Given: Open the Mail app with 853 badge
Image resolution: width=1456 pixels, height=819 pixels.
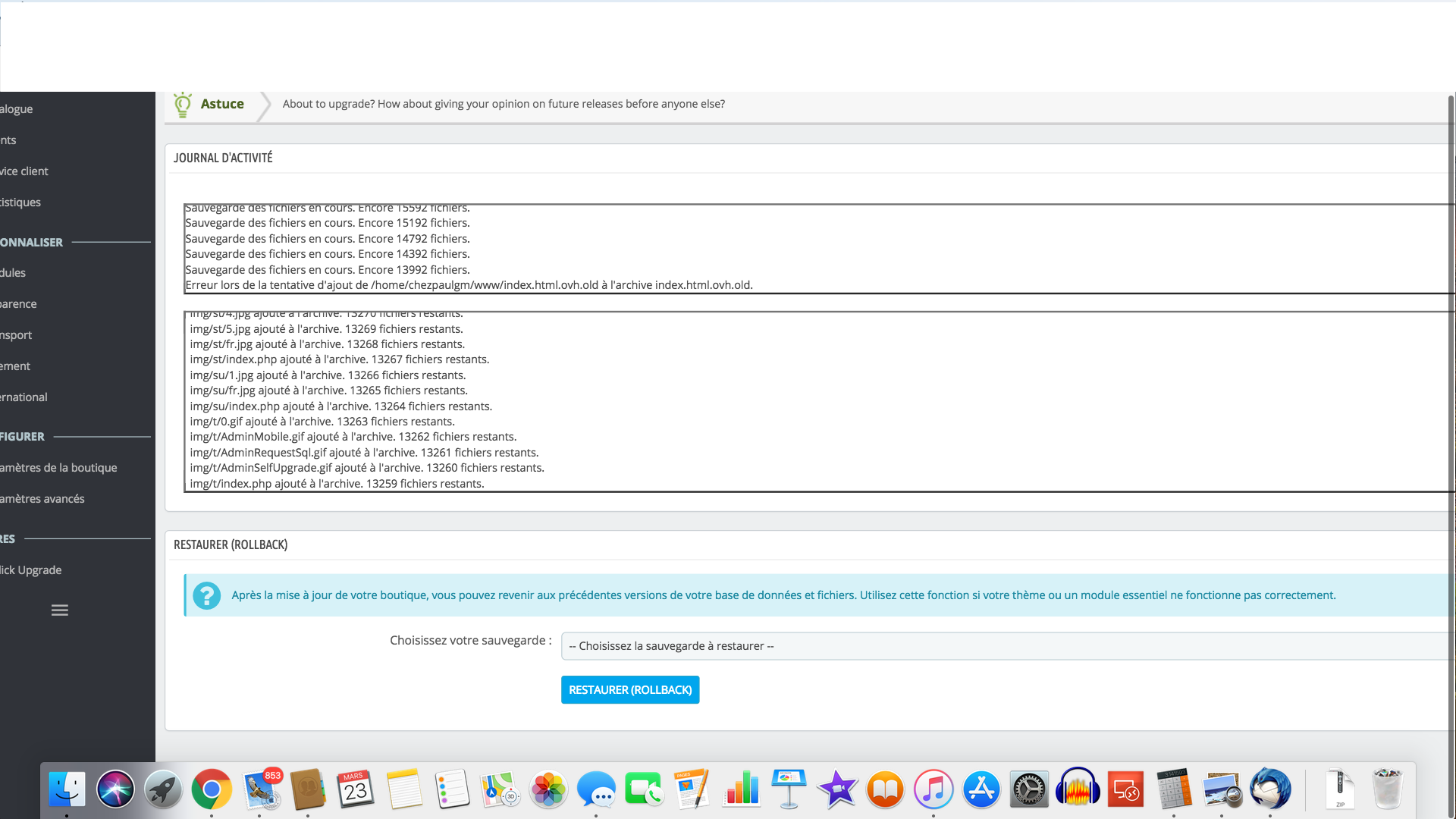Looking at the screenshot, I should coord(261,789).
